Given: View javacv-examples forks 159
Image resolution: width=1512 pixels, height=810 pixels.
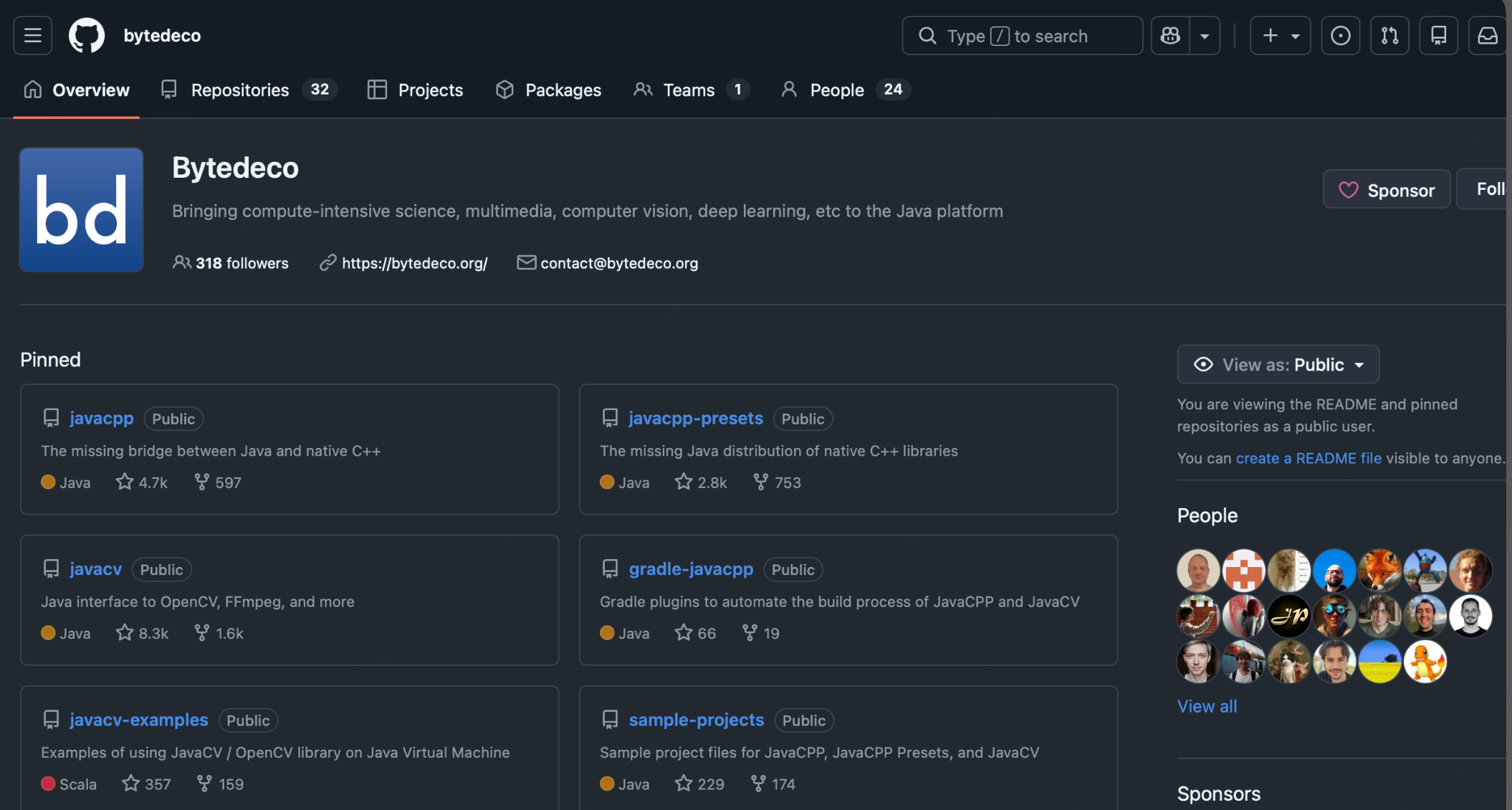Looking at the screenshot, I should (220, 783).
